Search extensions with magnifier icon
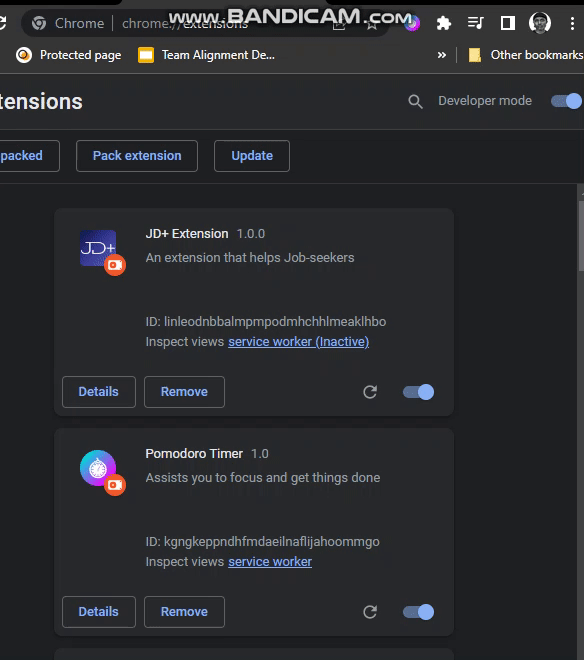 coord(415,101)
